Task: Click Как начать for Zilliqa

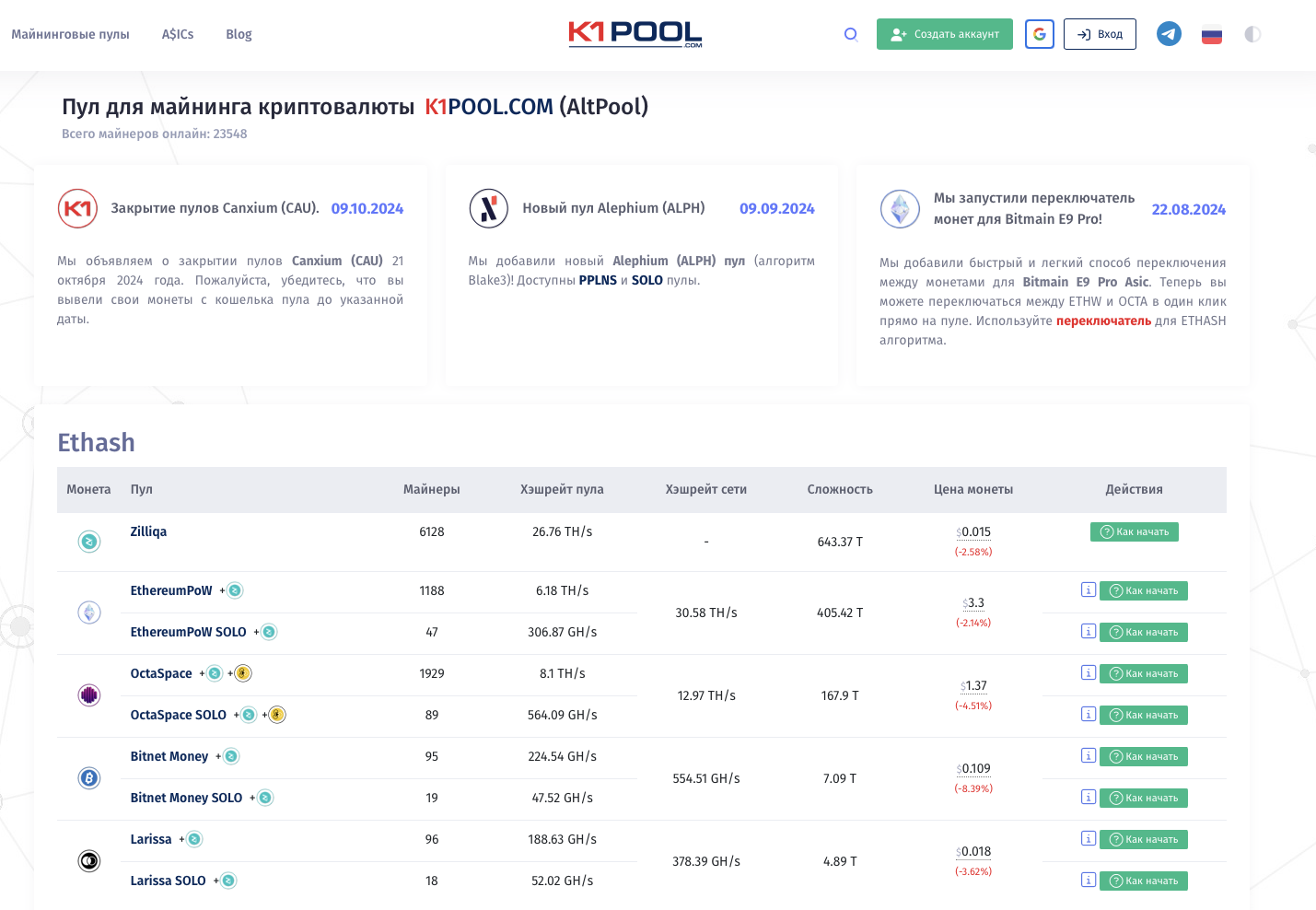Action: click(x=1135, y=531)
